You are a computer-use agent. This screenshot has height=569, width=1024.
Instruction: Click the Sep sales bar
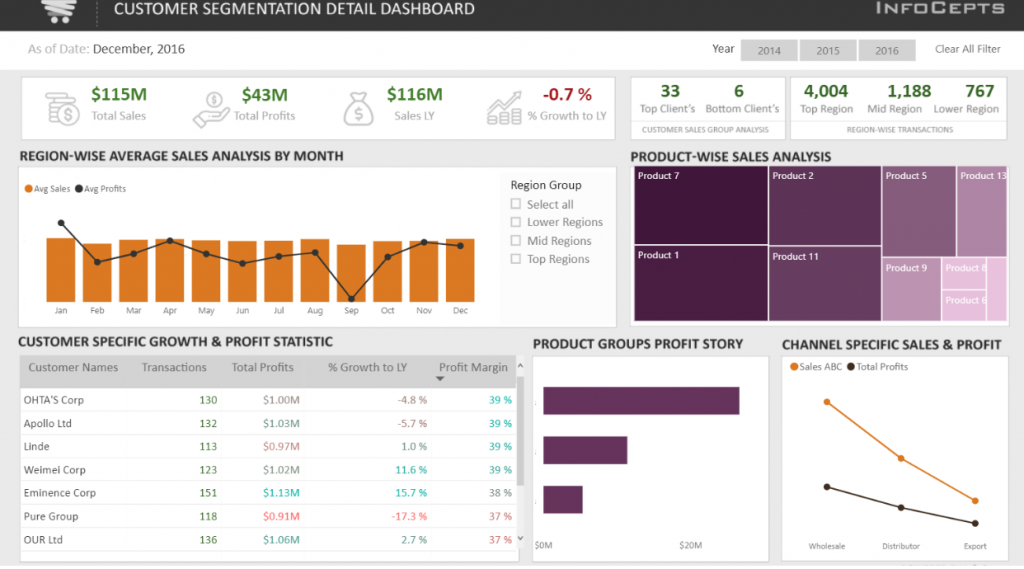coord(351,273)
